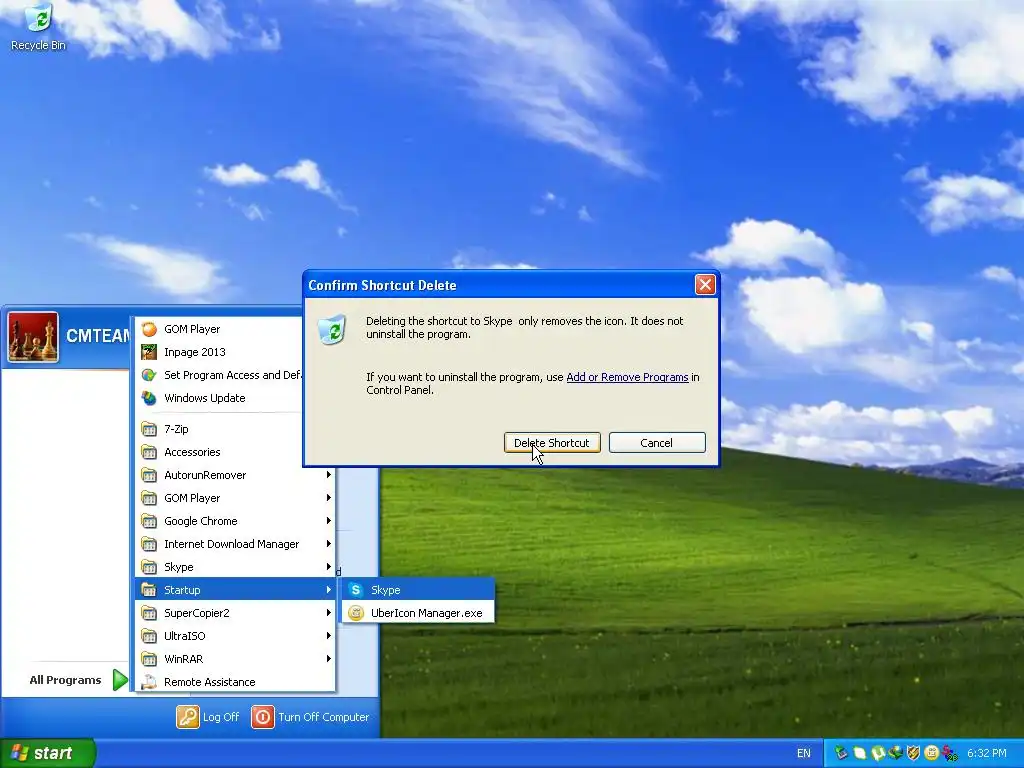
Task: Click the Windows start button
Action: coord(47,753)
